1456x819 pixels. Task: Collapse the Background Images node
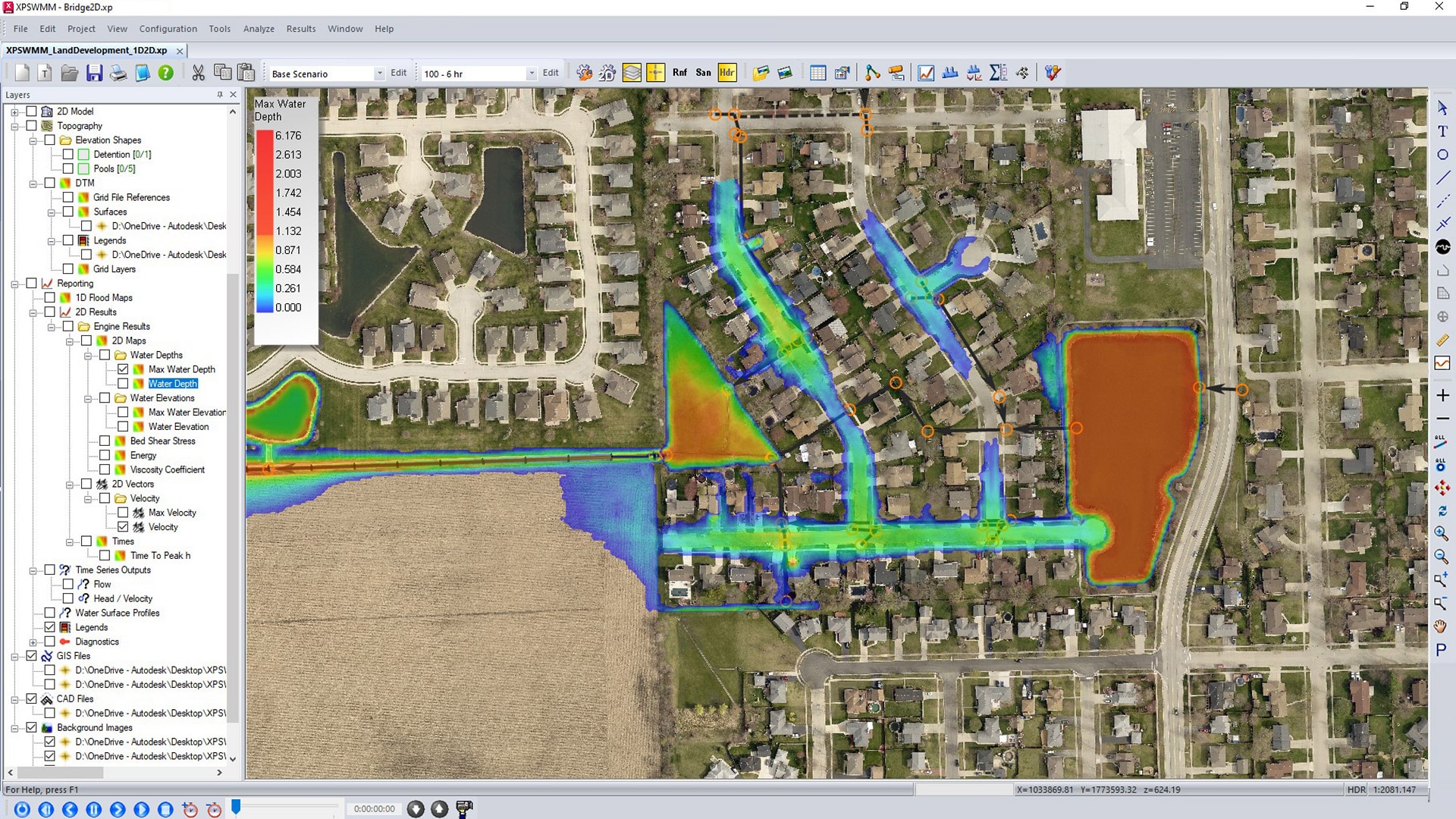(14, 728)
